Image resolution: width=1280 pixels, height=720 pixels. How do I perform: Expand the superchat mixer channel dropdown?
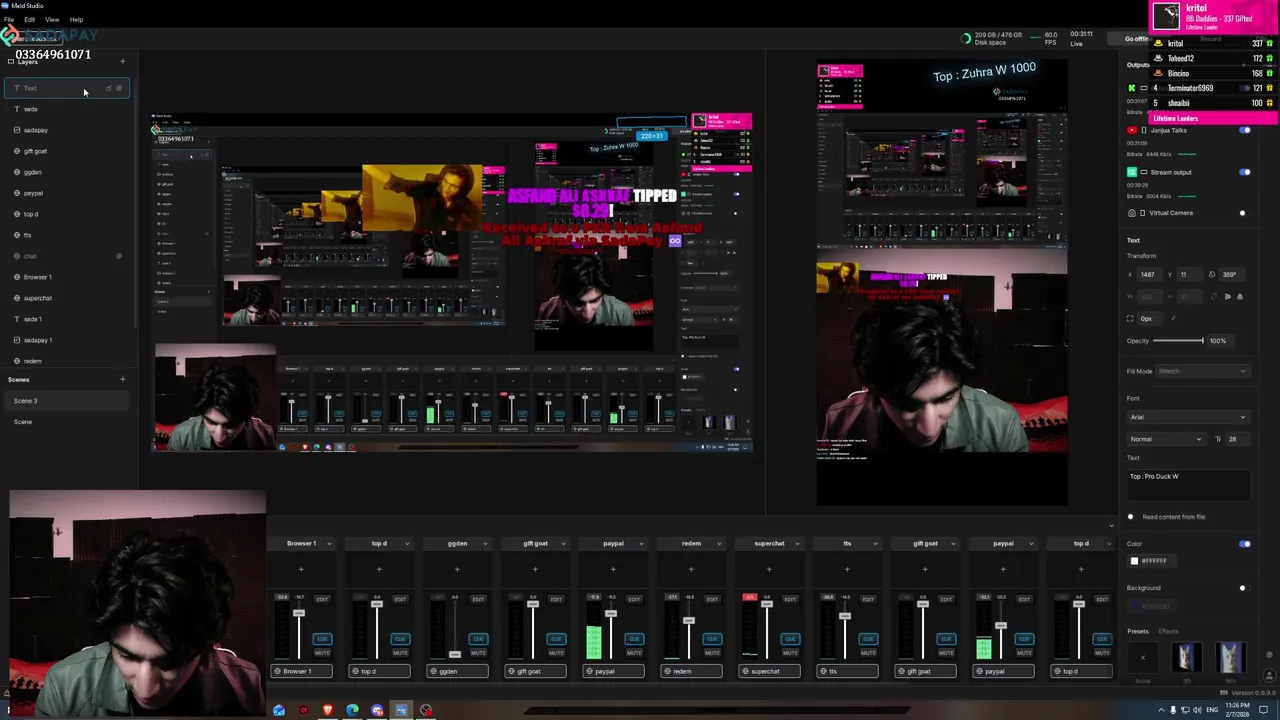[x=797, y=544]
